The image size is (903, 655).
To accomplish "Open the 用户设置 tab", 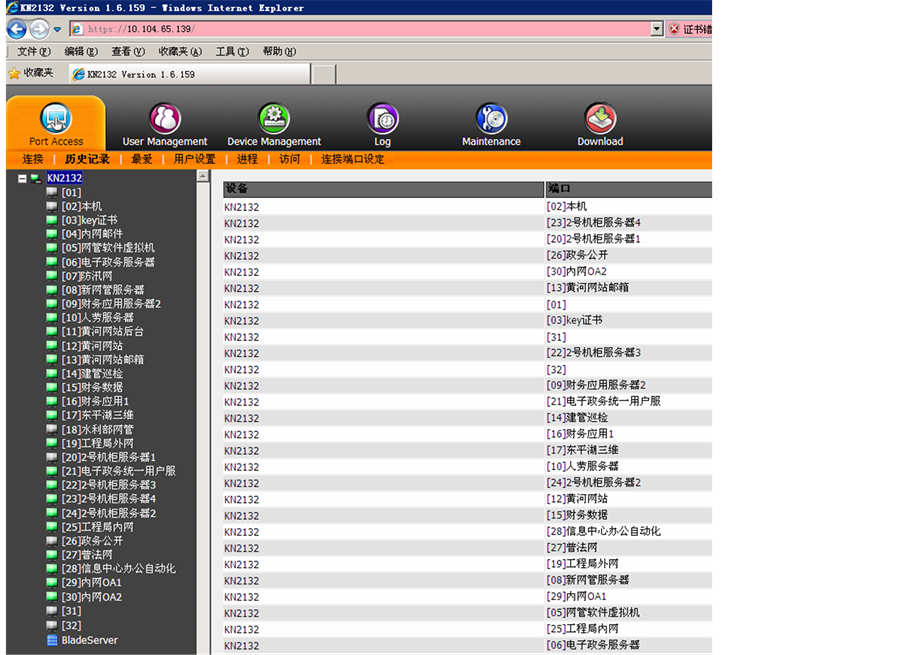I will pos(194,159).
